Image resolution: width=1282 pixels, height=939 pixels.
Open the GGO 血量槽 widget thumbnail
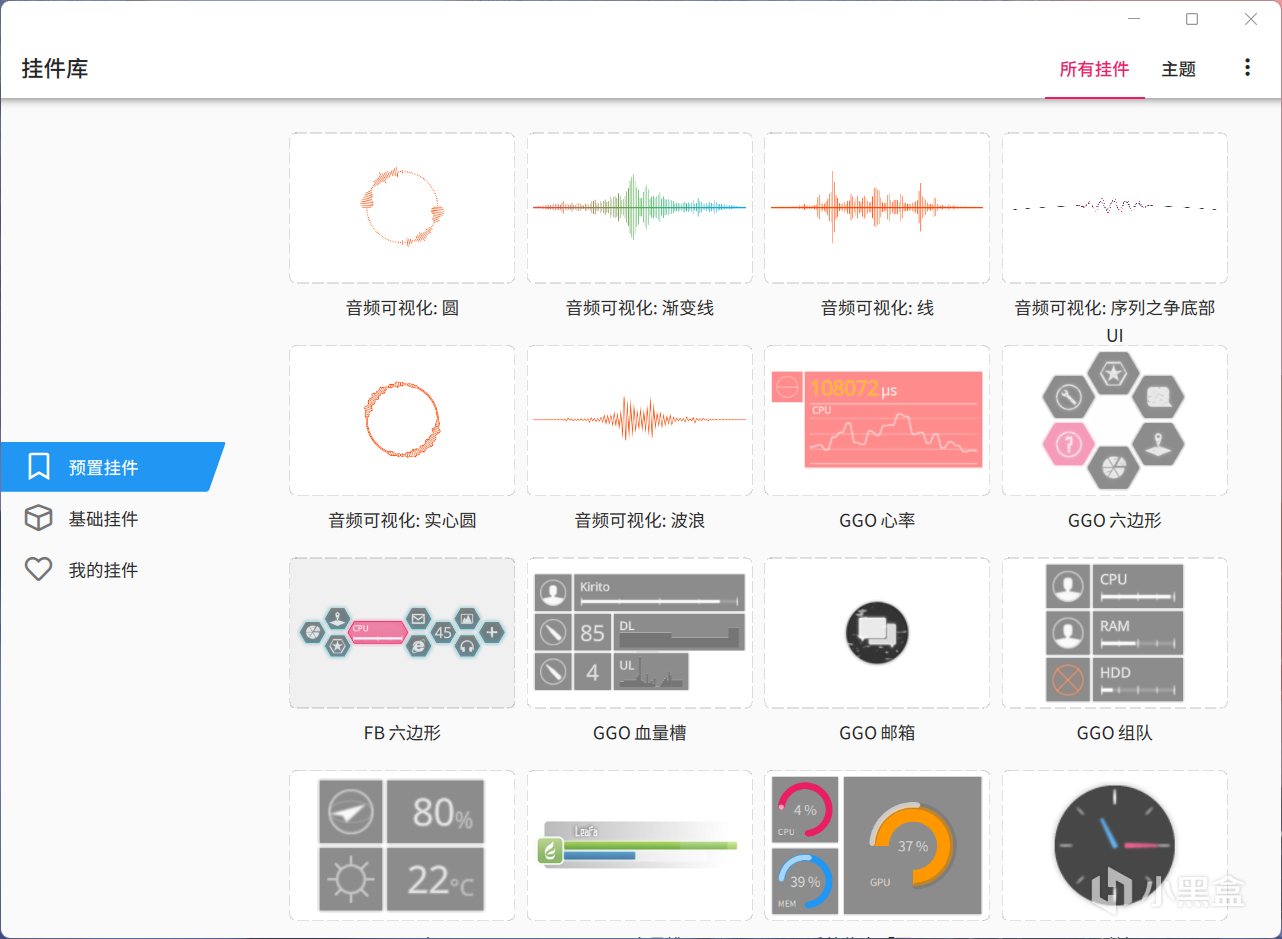pyautogui.click(x=640, y=633)
